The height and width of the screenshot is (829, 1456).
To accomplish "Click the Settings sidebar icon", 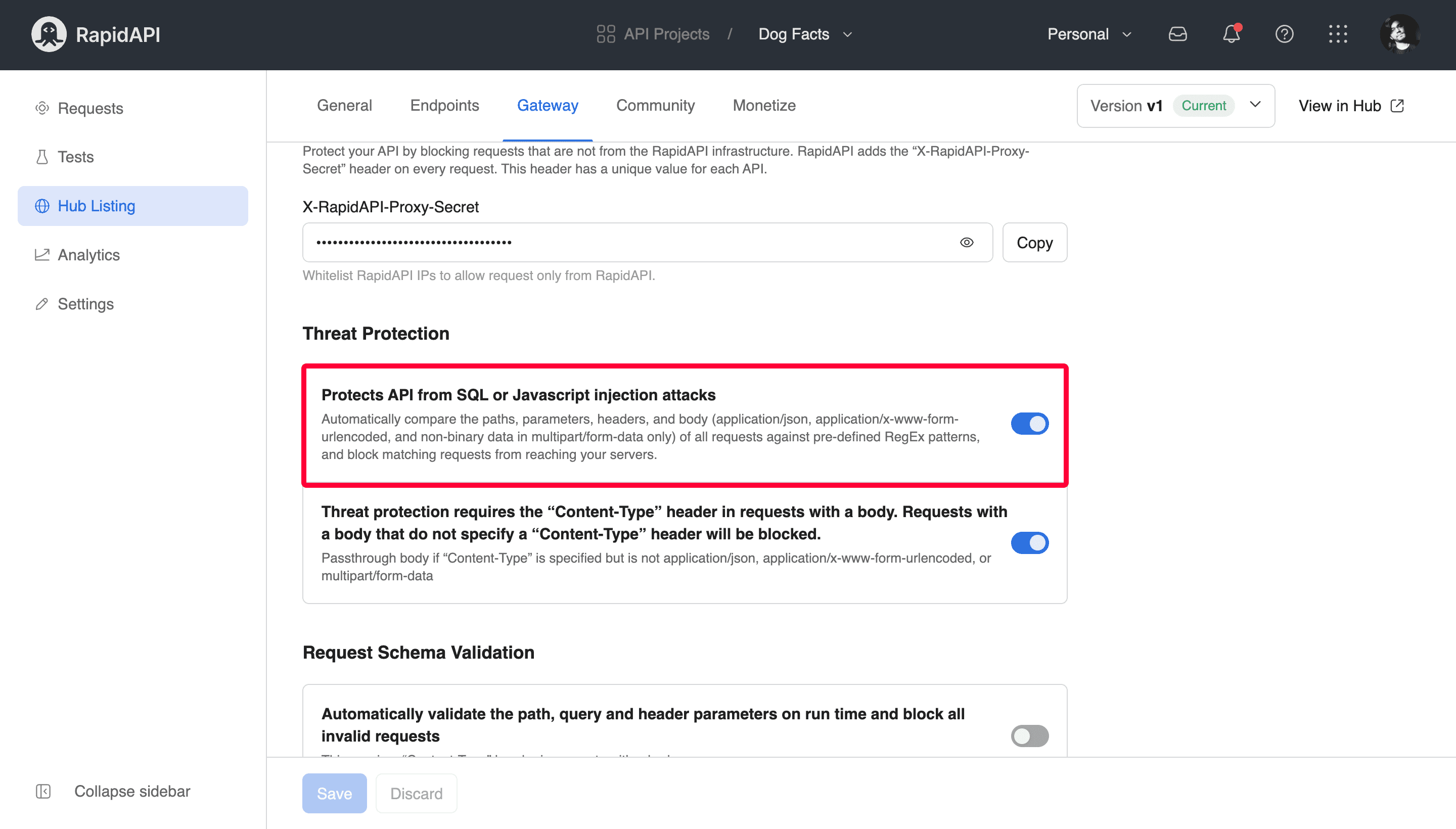I will (x=40, y=303).
